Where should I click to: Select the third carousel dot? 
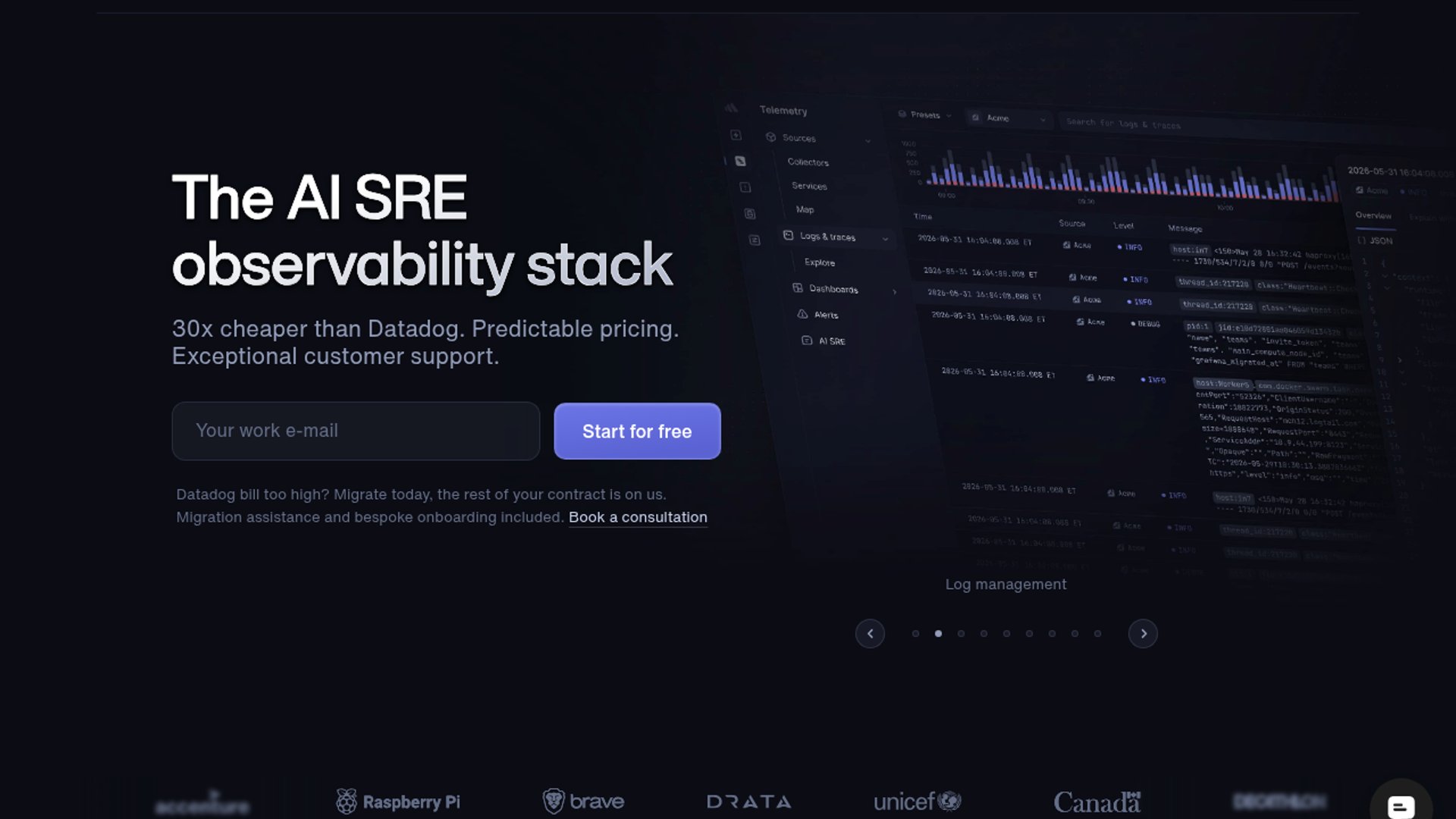(961, 633)
